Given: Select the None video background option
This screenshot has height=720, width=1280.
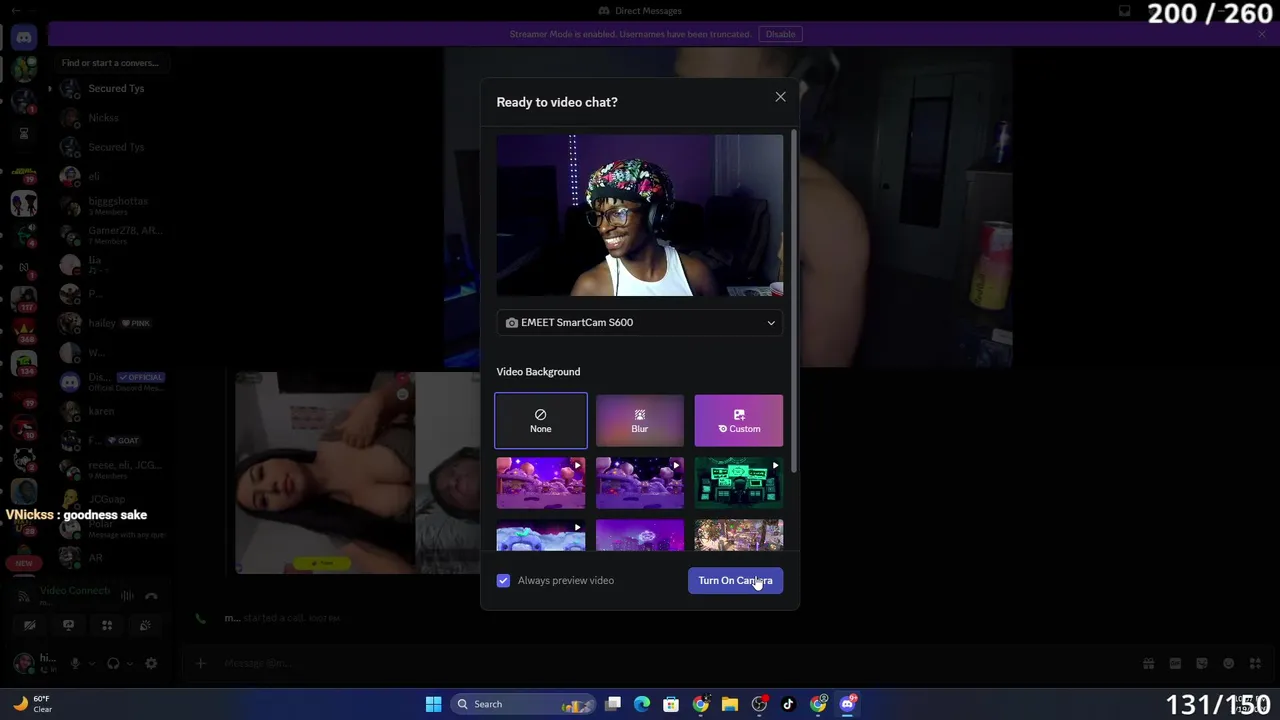Looking at the screenshot, I should pos(540,420).
